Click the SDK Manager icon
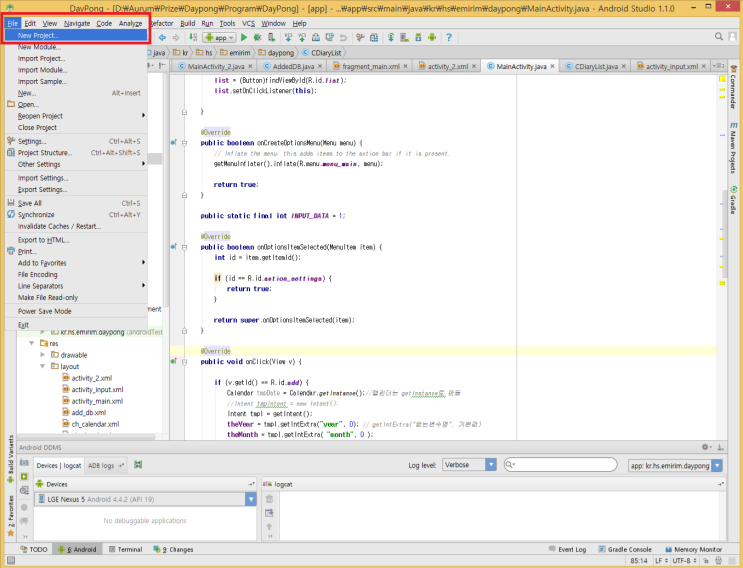 pos(418,37)
